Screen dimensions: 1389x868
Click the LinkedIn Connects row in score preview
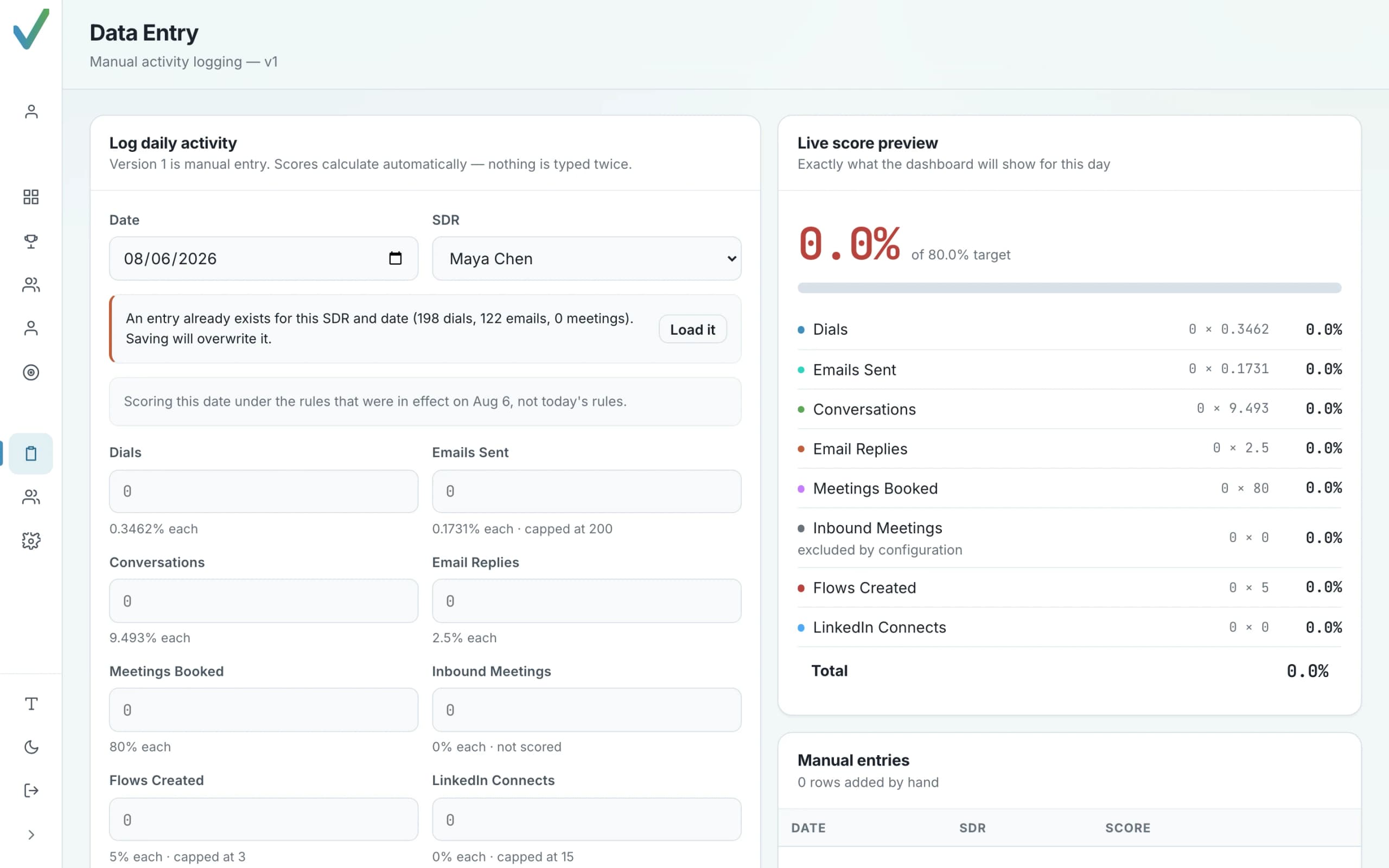(1069, 627)
